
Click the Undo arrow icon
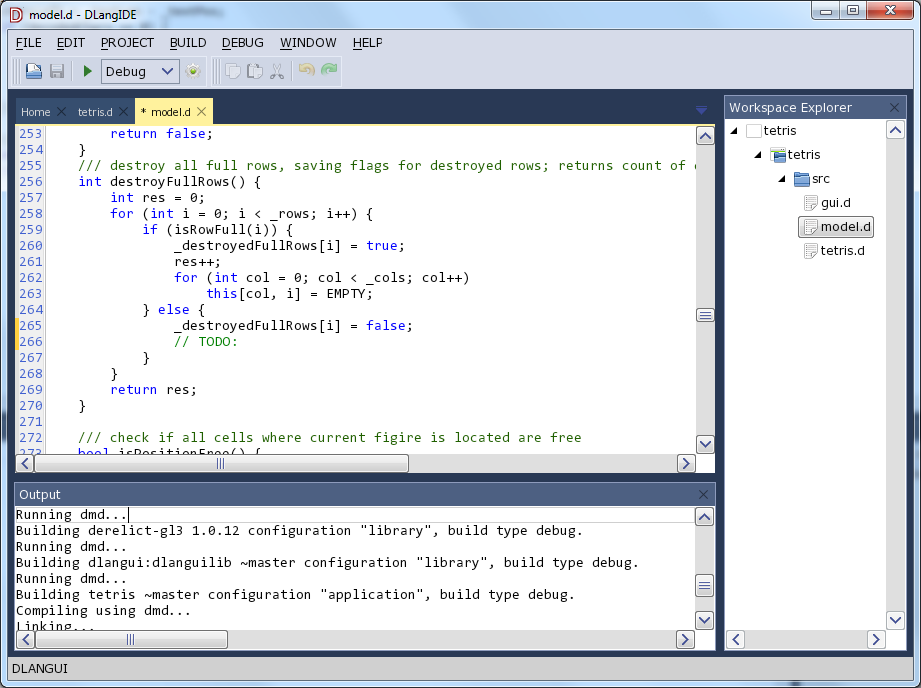tap(307, 71)
